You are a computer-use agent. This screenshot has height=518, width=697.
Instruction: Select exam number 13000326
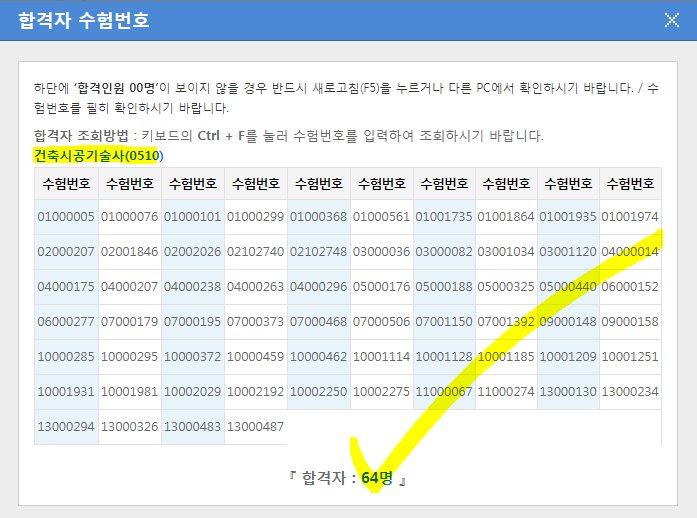(x=129, y=427)
